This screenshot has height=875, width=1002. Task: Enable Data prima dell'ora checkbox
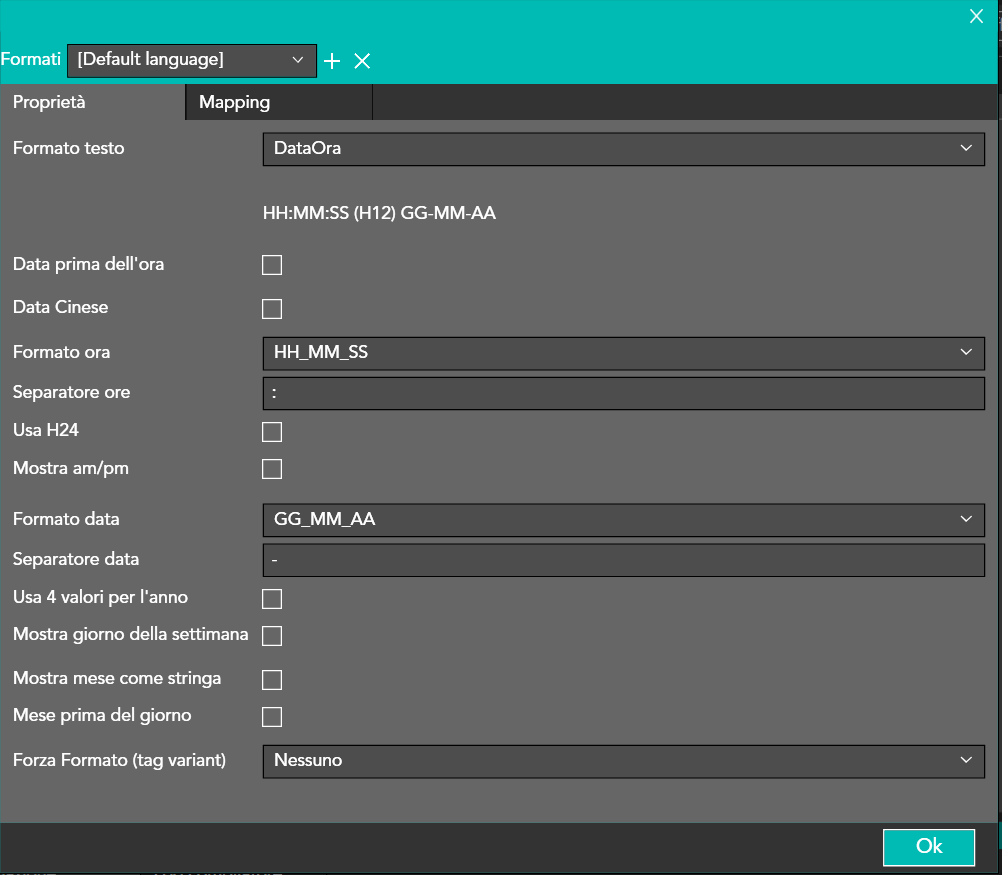272,265
